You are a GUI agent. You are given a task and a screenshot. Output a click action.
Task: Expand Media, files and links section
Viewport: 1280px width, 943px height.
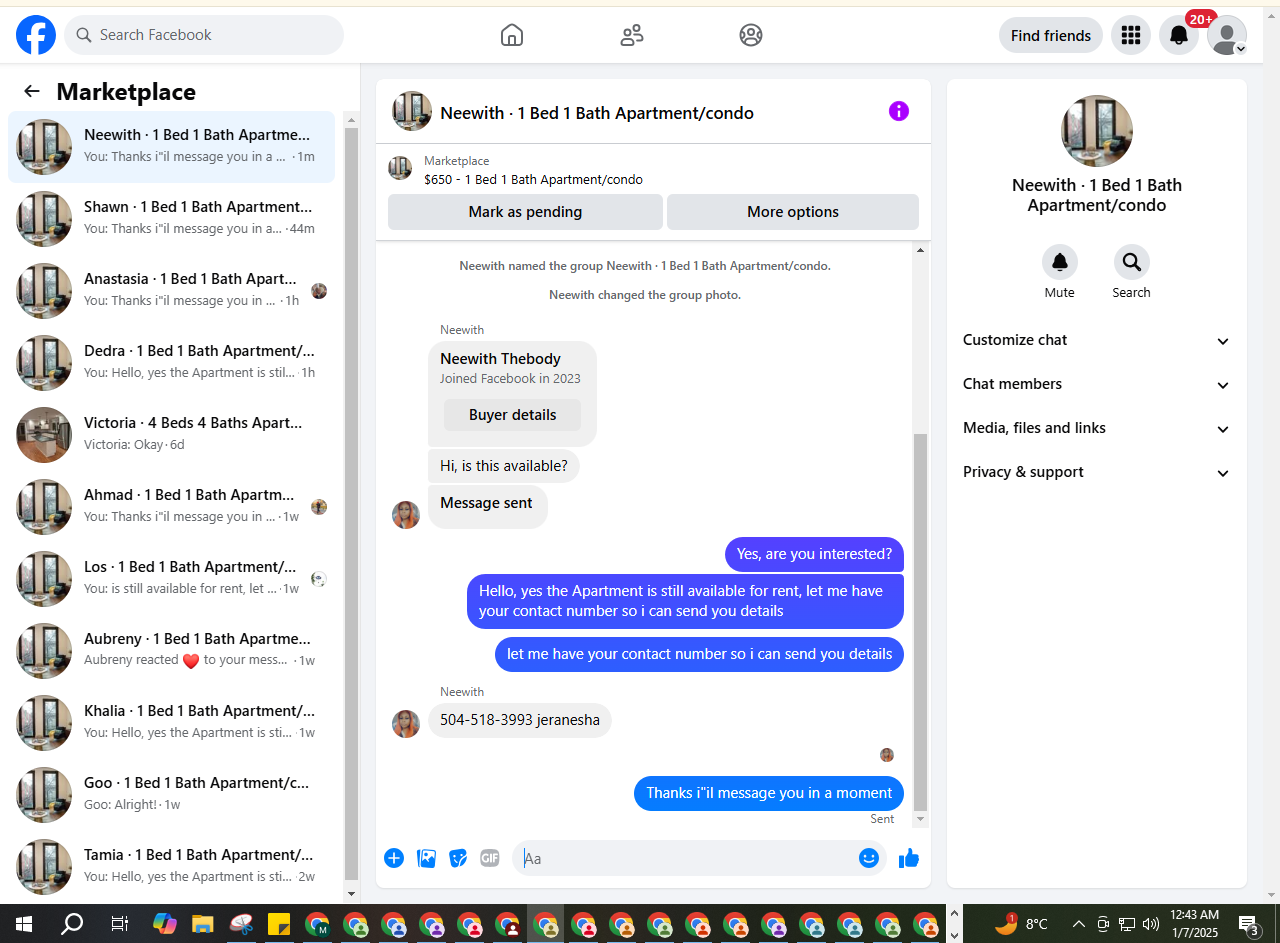[x=1097, y=428]
